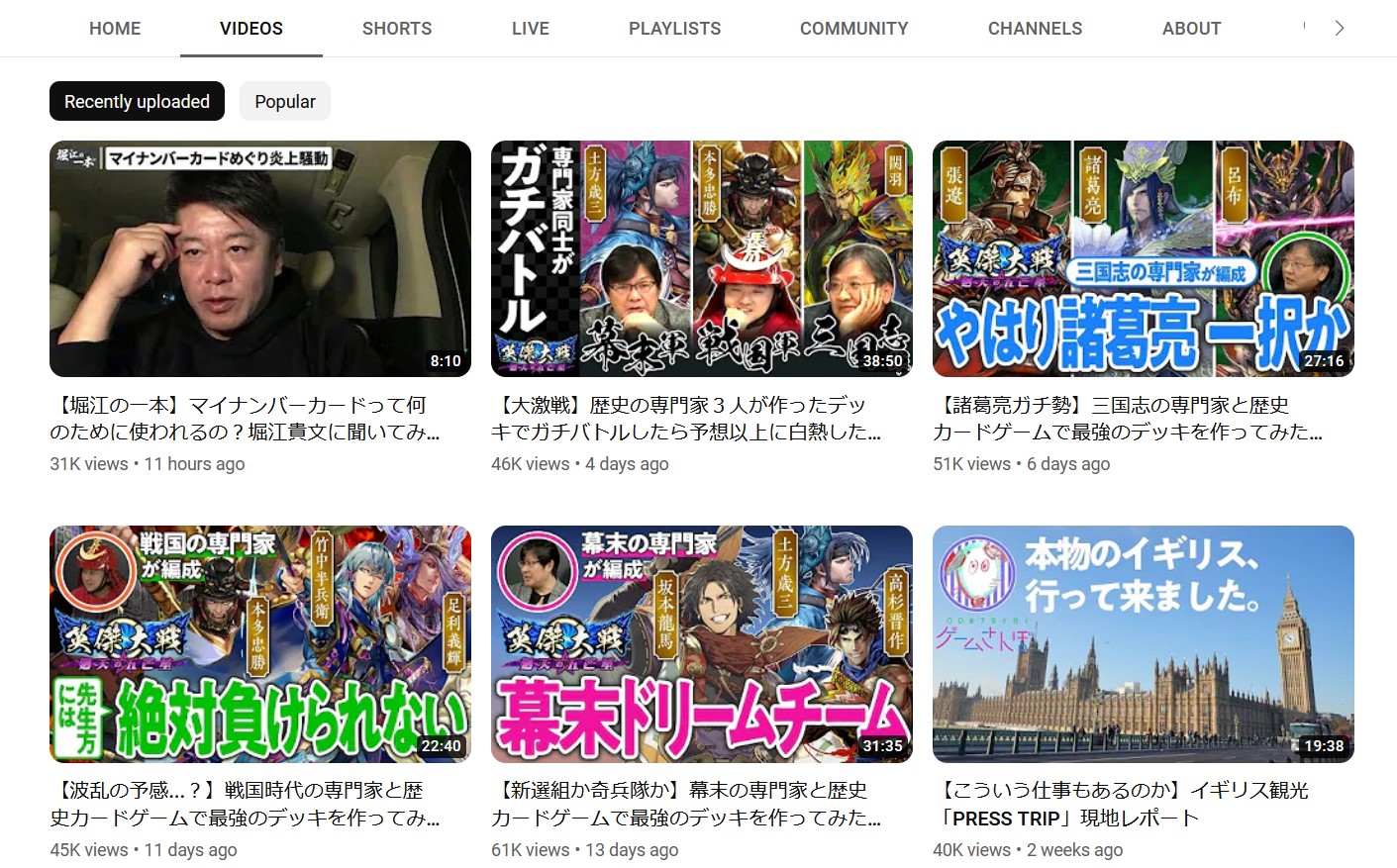View the ABOUT tab
This screenshot has width=1397, height=868.
click(1192, 29)
